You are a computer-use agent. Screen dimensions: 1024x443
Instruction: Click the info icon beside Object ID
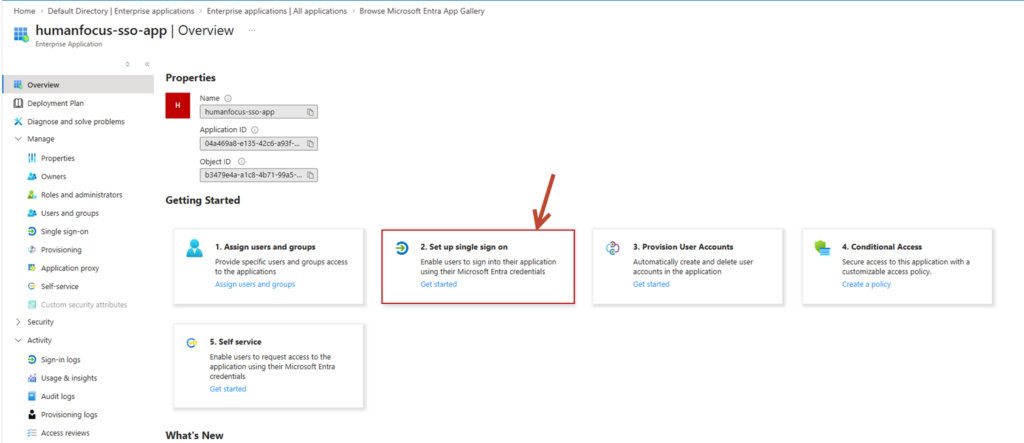(241, 161)
